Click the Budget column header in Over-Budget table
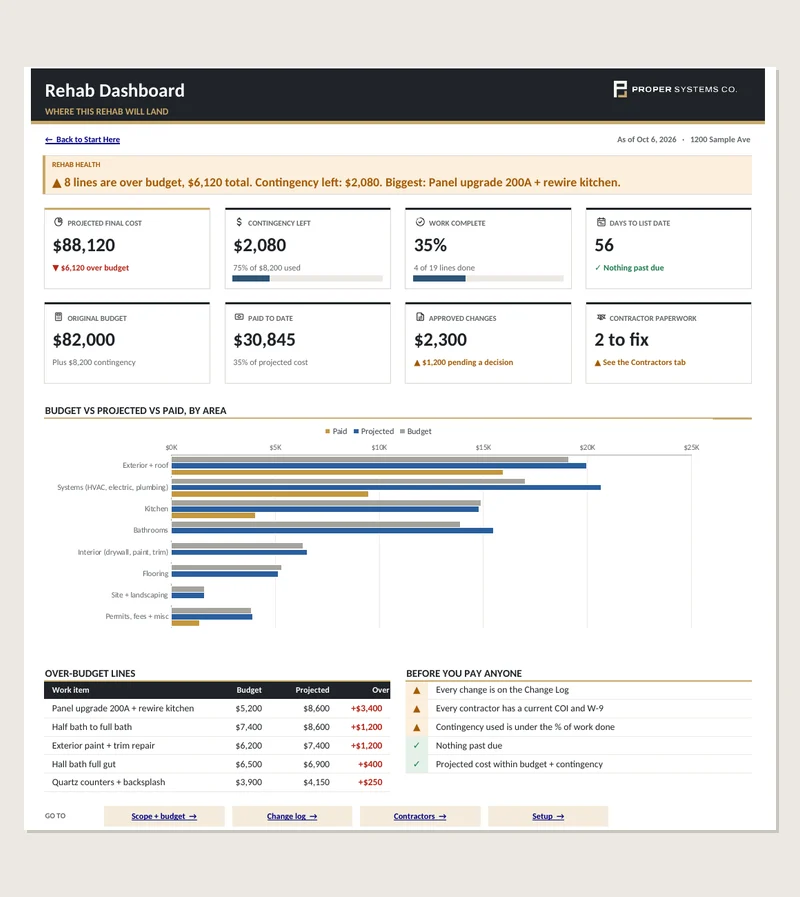The image size is (800, 897). click(249, 690)
